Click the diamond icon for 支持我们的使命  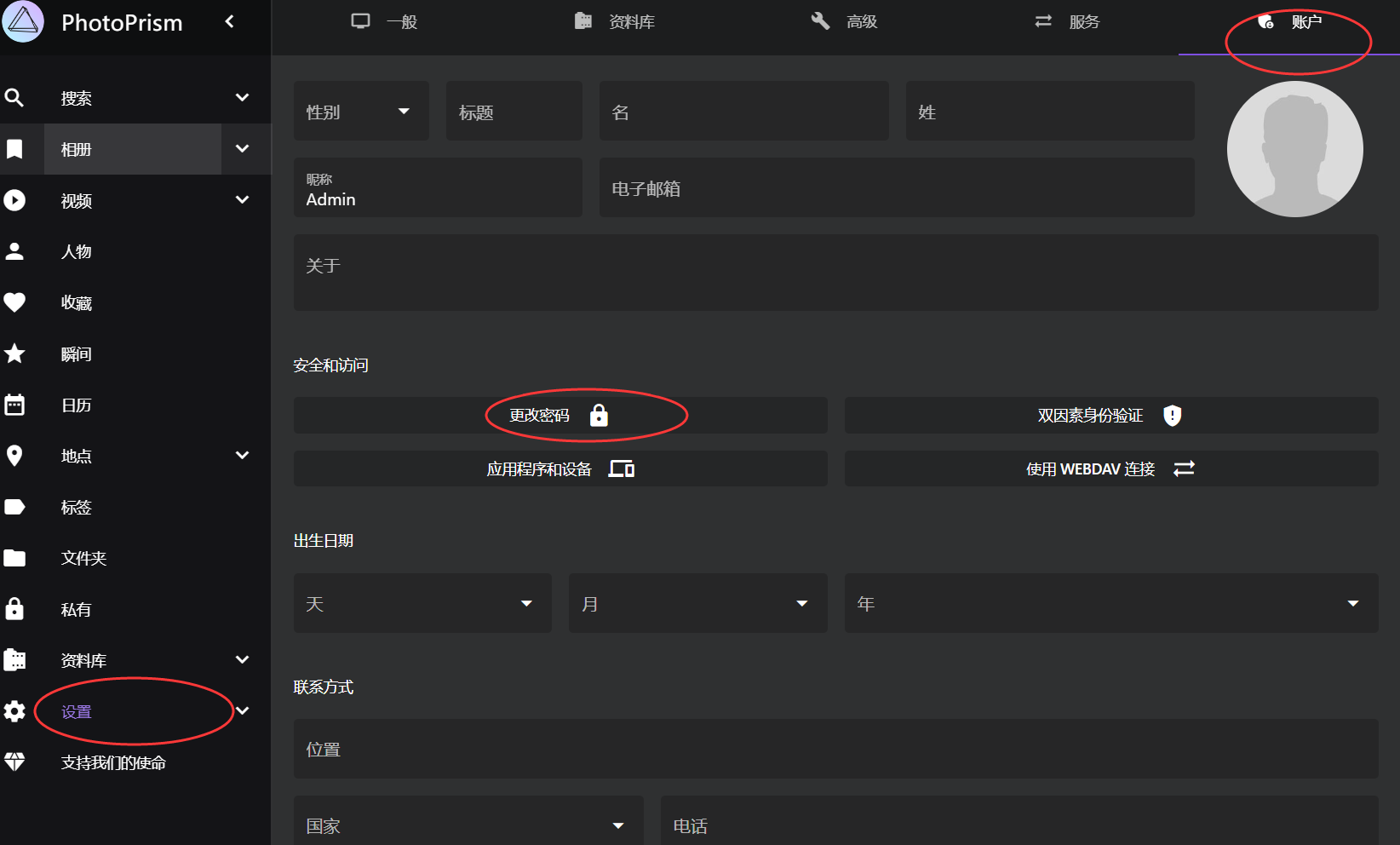pyautogui.click(x=14, y=762)
